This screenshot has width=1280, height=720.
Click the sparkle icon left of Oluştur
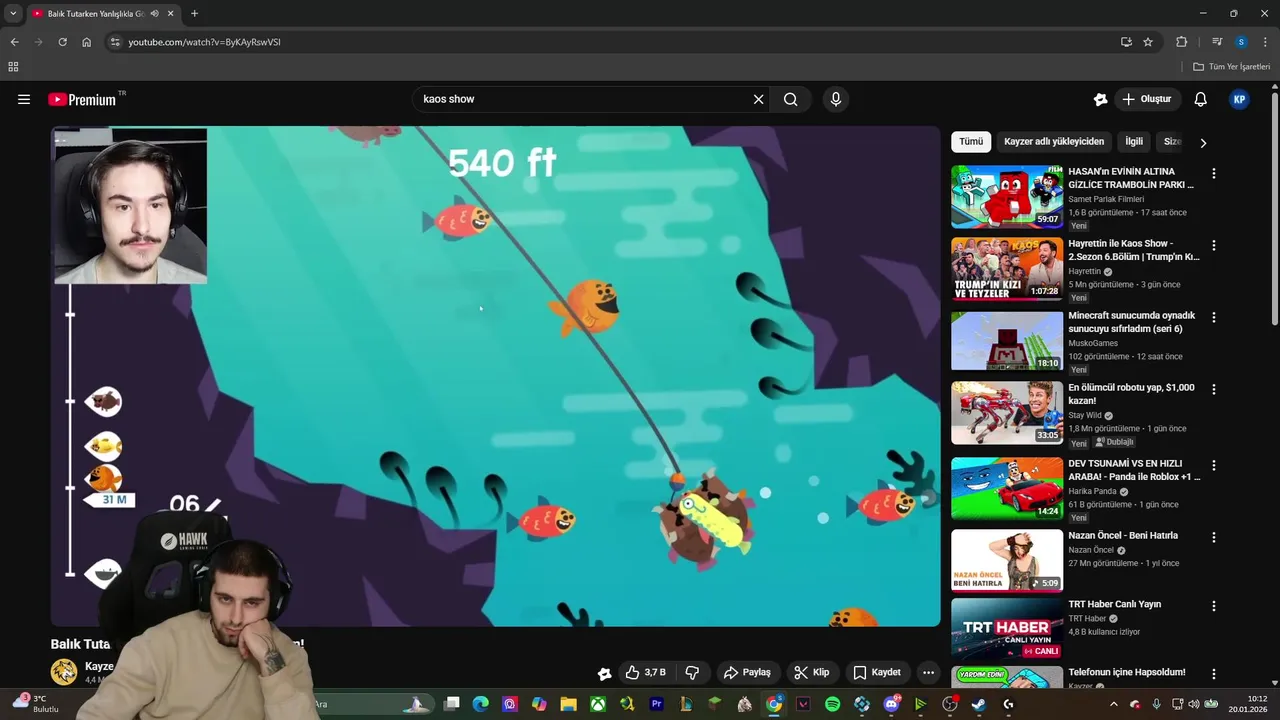1100,99
